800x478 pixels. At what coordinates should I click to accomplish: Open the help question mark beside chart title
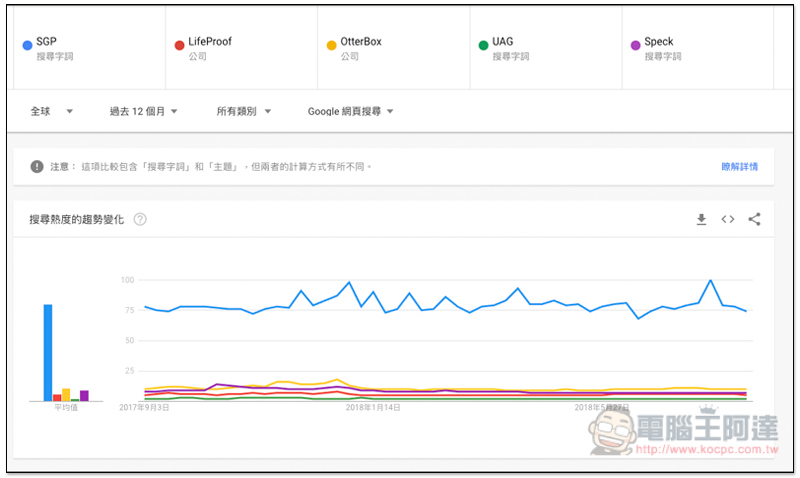(x=140, y=219)
